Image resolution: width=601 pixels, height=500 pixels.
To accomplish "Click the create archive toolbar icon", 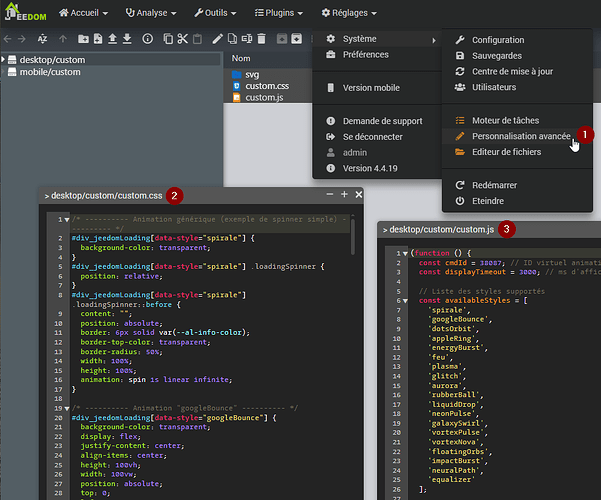I will pos(296,39).
